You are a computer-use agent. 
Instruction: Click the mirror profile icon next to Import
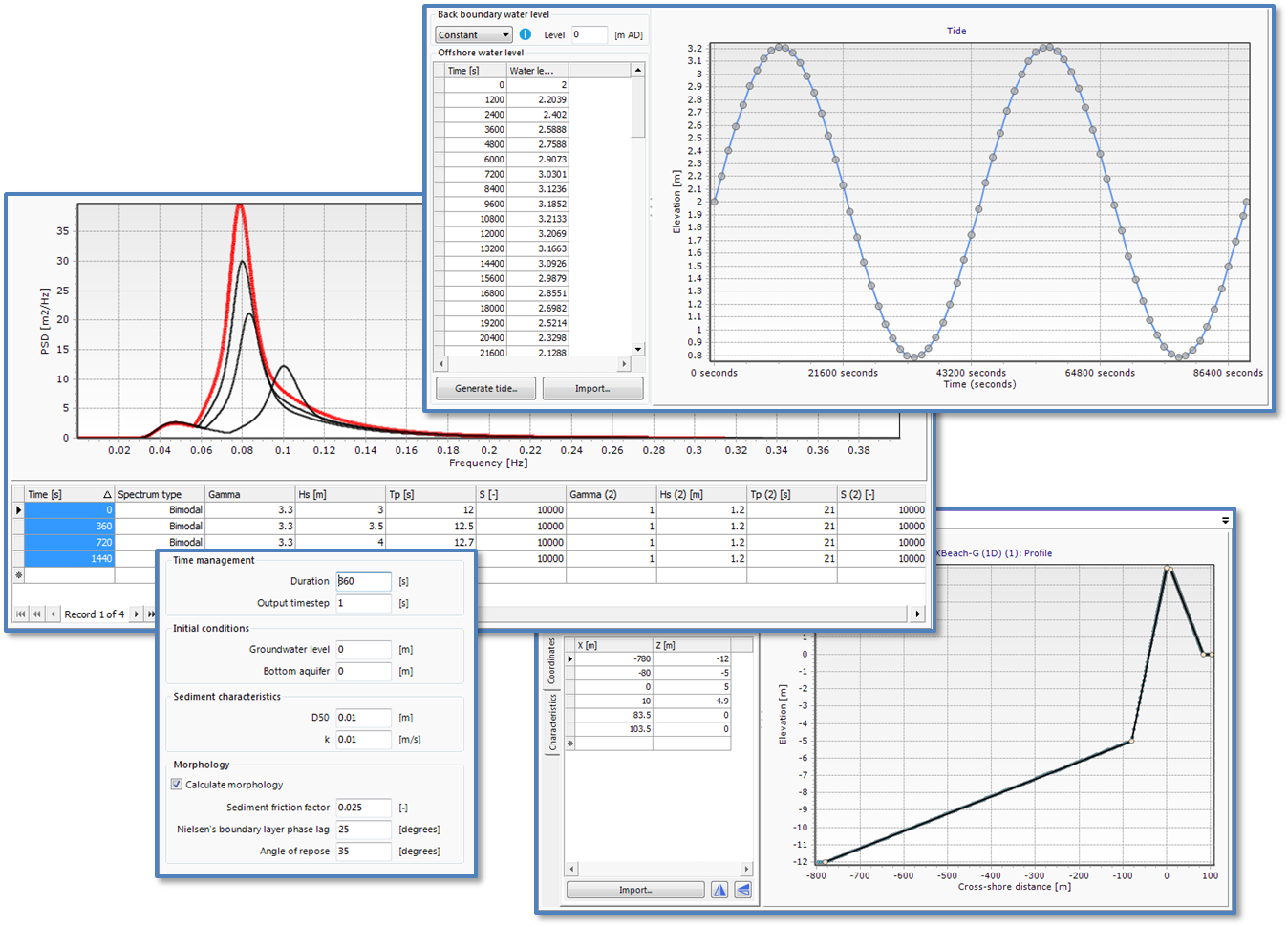(x=719, y=890)
